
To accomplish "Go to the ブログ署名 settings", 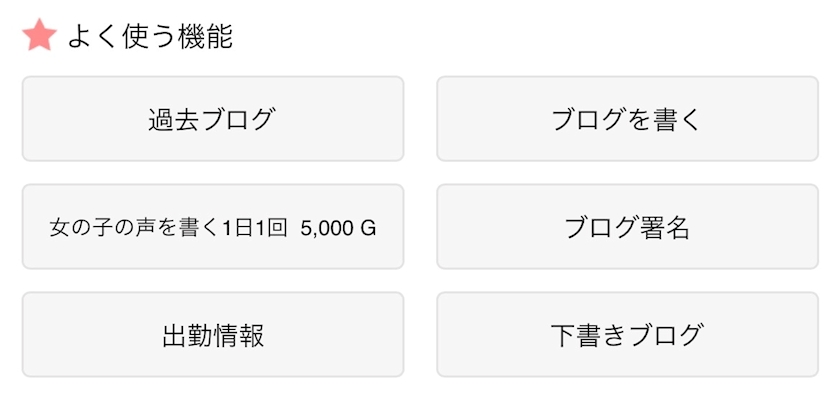I will click(x=627, y=227).
